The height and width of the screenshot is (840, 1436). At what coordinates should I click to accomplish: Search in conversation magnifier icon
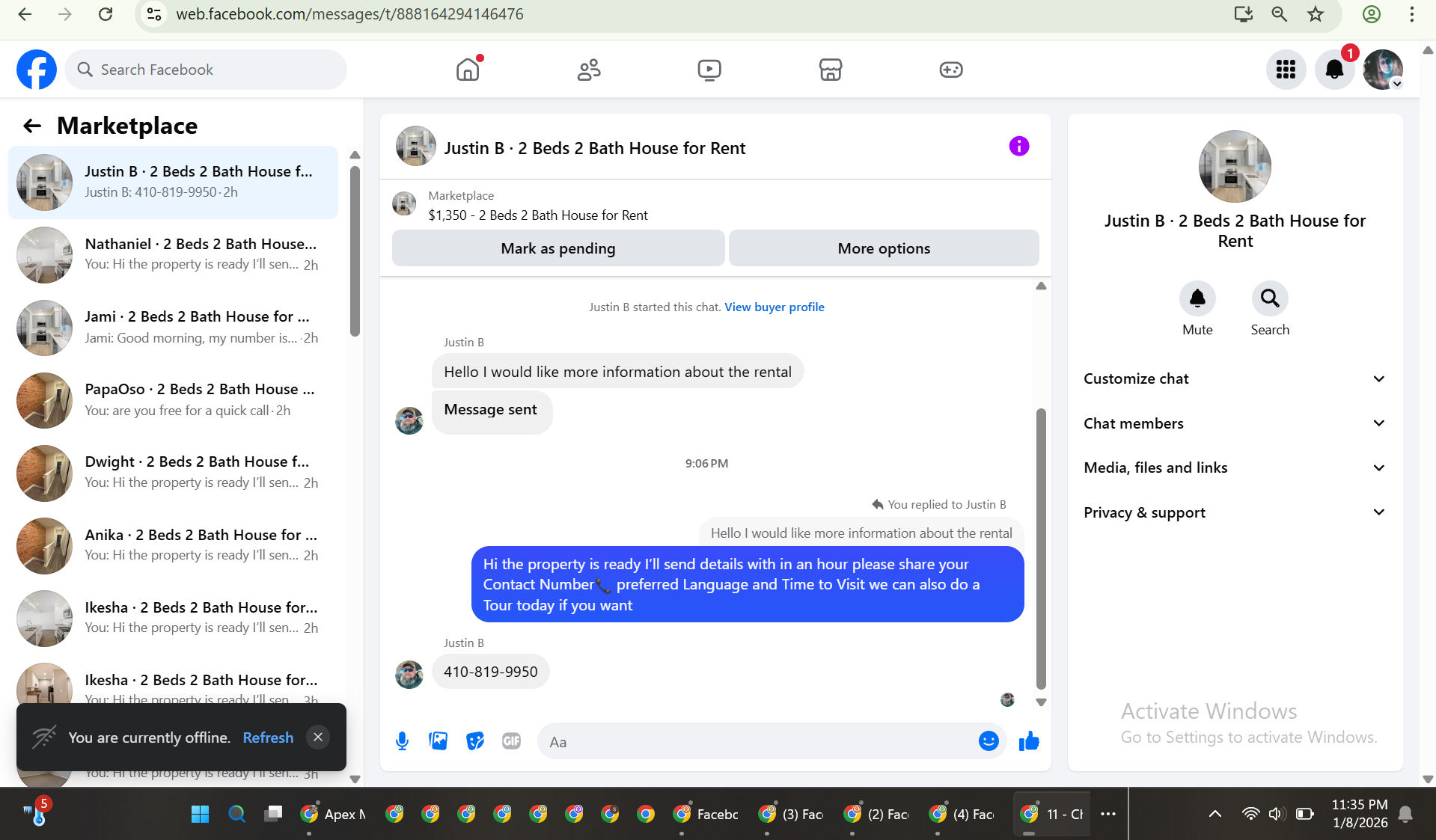(1270, 298)
